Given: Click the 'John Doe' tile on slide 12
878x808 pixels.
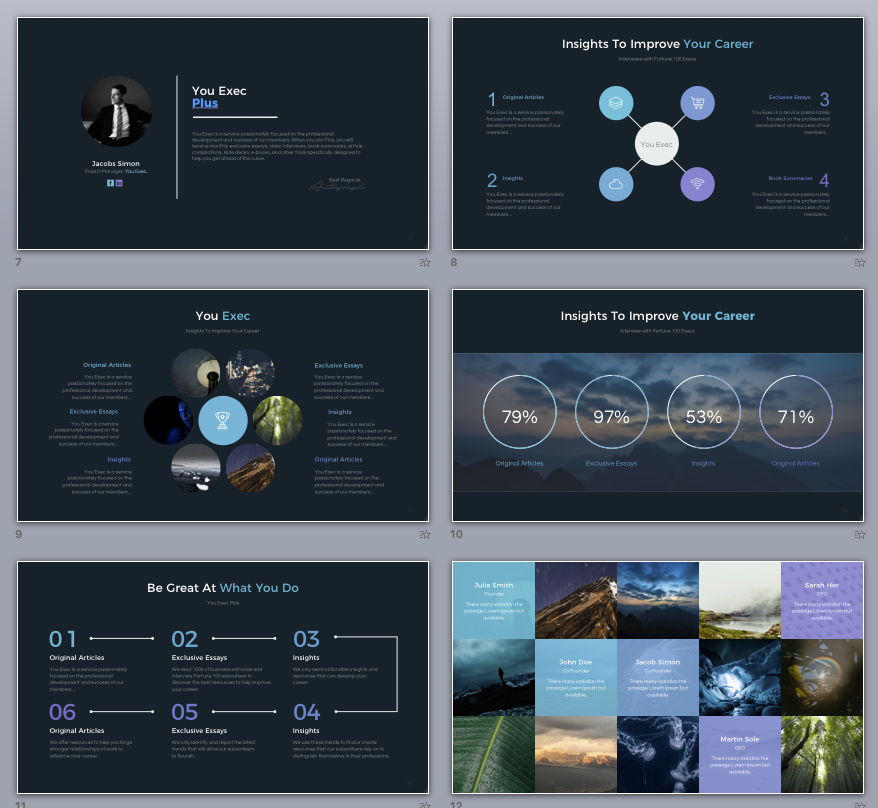Looking at the screenshot, I should pos(576,678).
